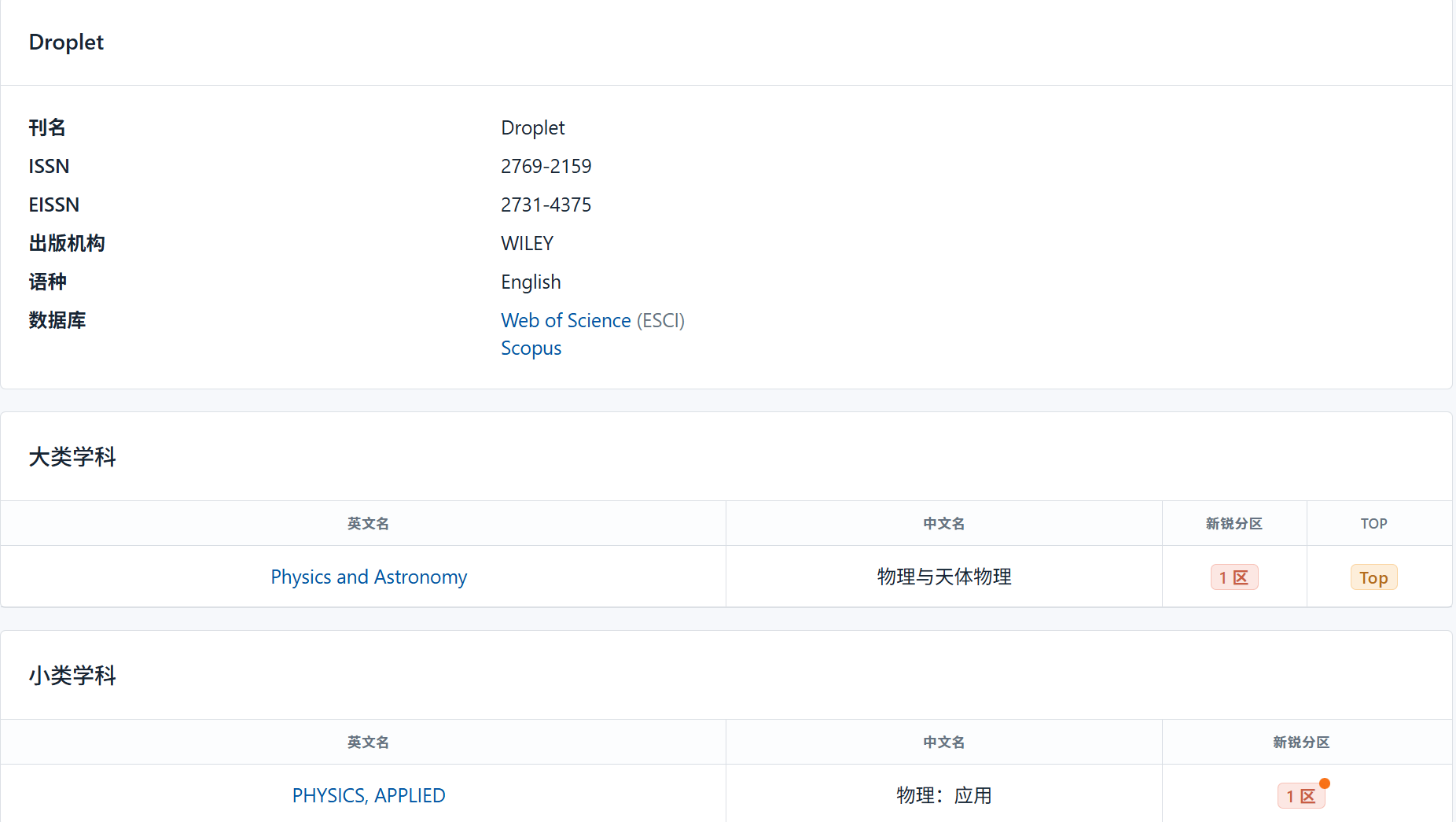1456x822 pixels.
Task: Click the EISSN value 2731-4375
Action: click(x=546, y=205)
